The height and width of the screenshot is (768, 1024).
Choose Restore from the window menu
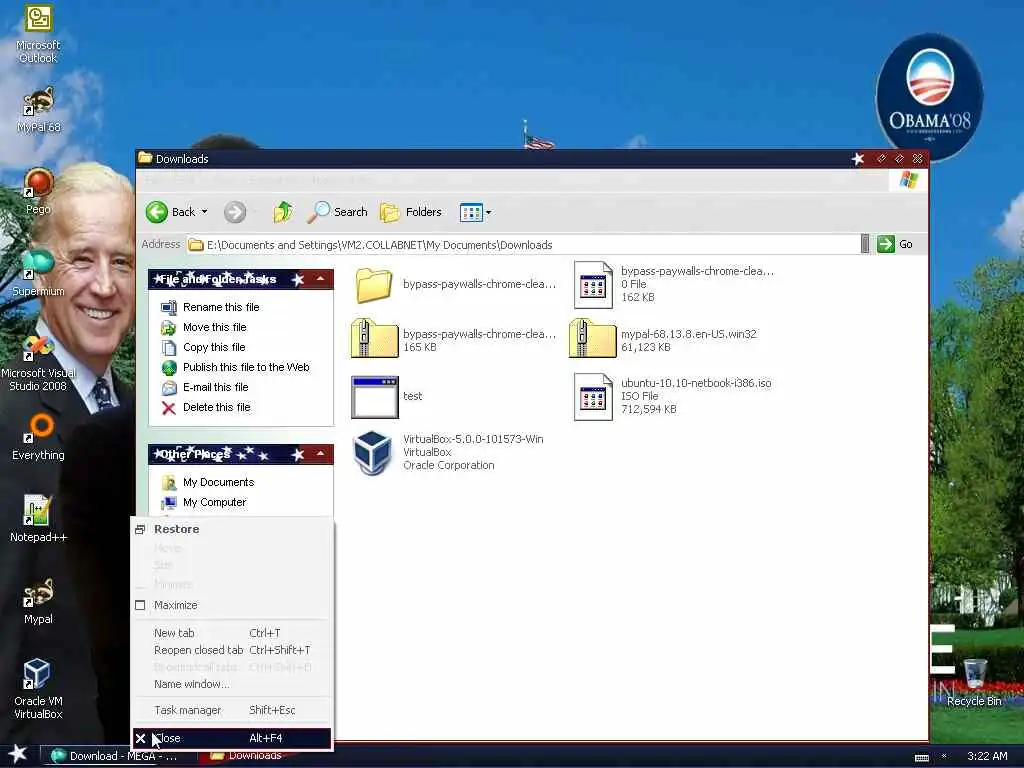click(232, 530)
